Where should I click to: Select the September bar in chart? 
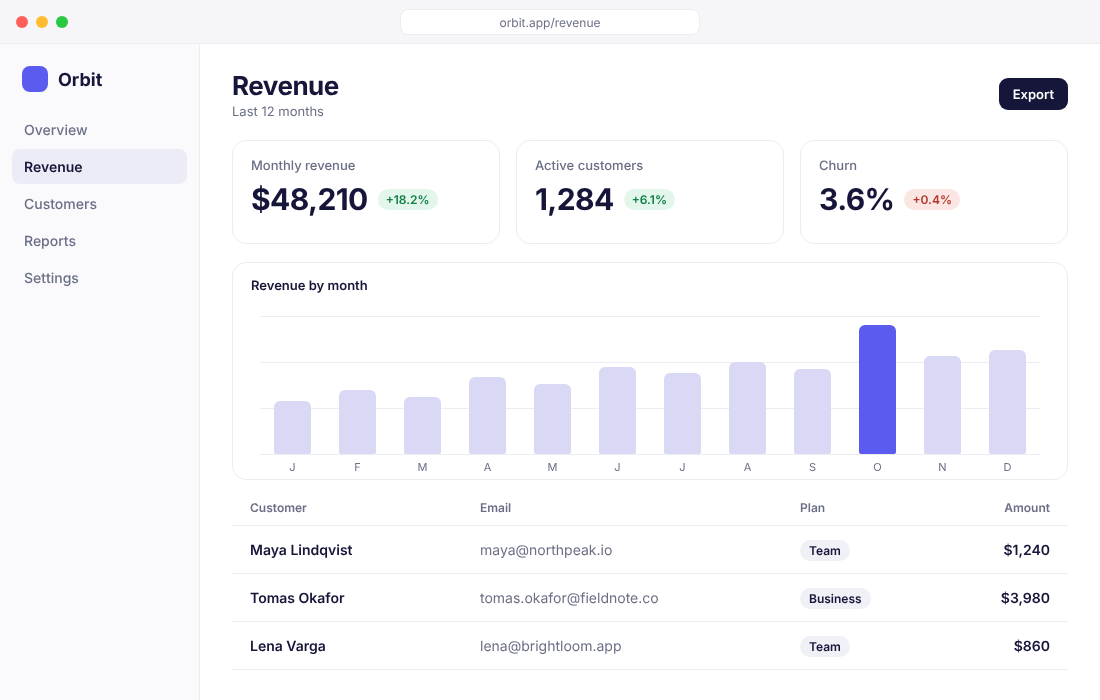(x=812, y=412)
